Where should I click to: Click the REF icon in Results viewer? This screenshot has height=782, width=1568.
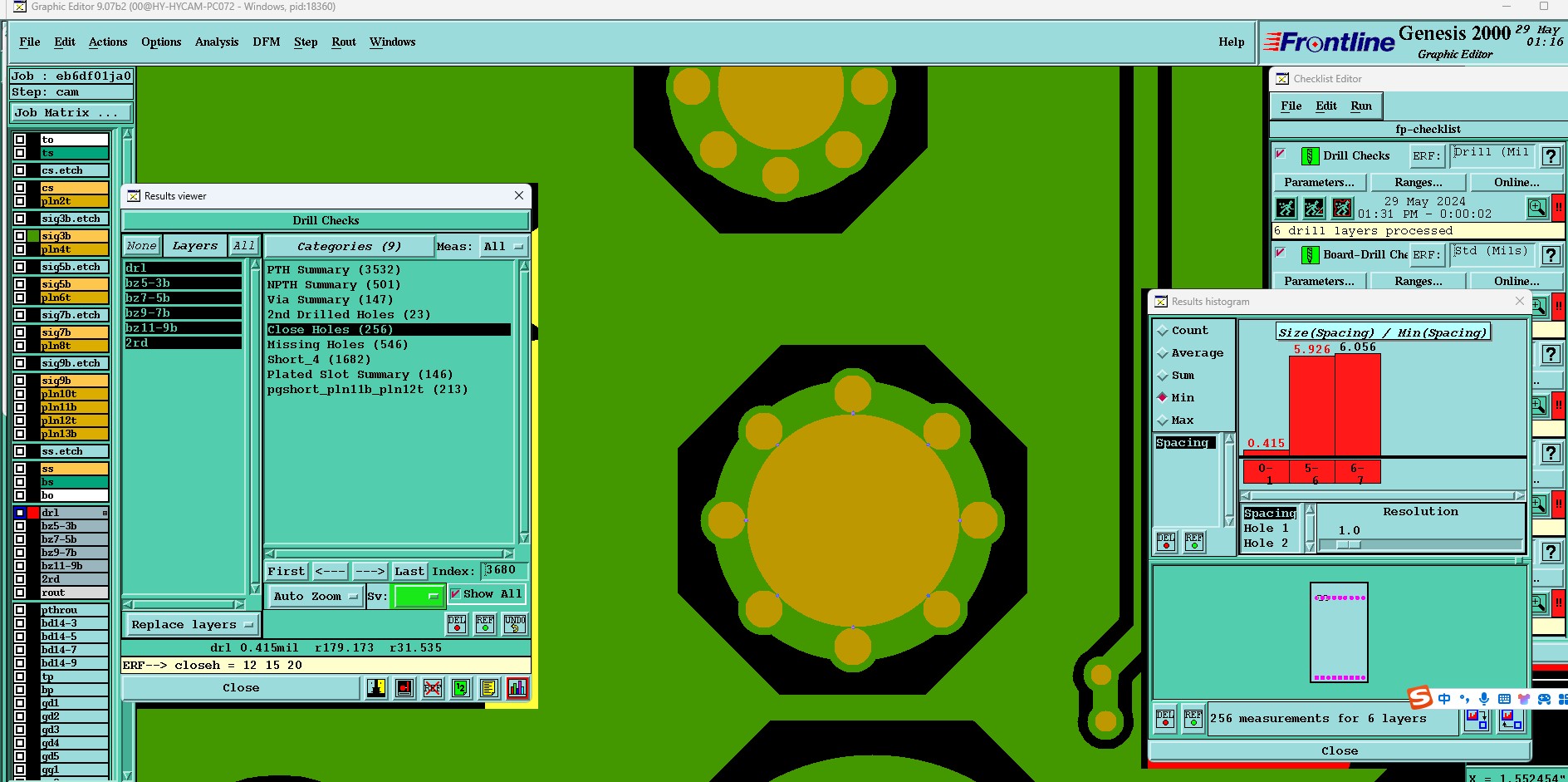tap(485, 624)
